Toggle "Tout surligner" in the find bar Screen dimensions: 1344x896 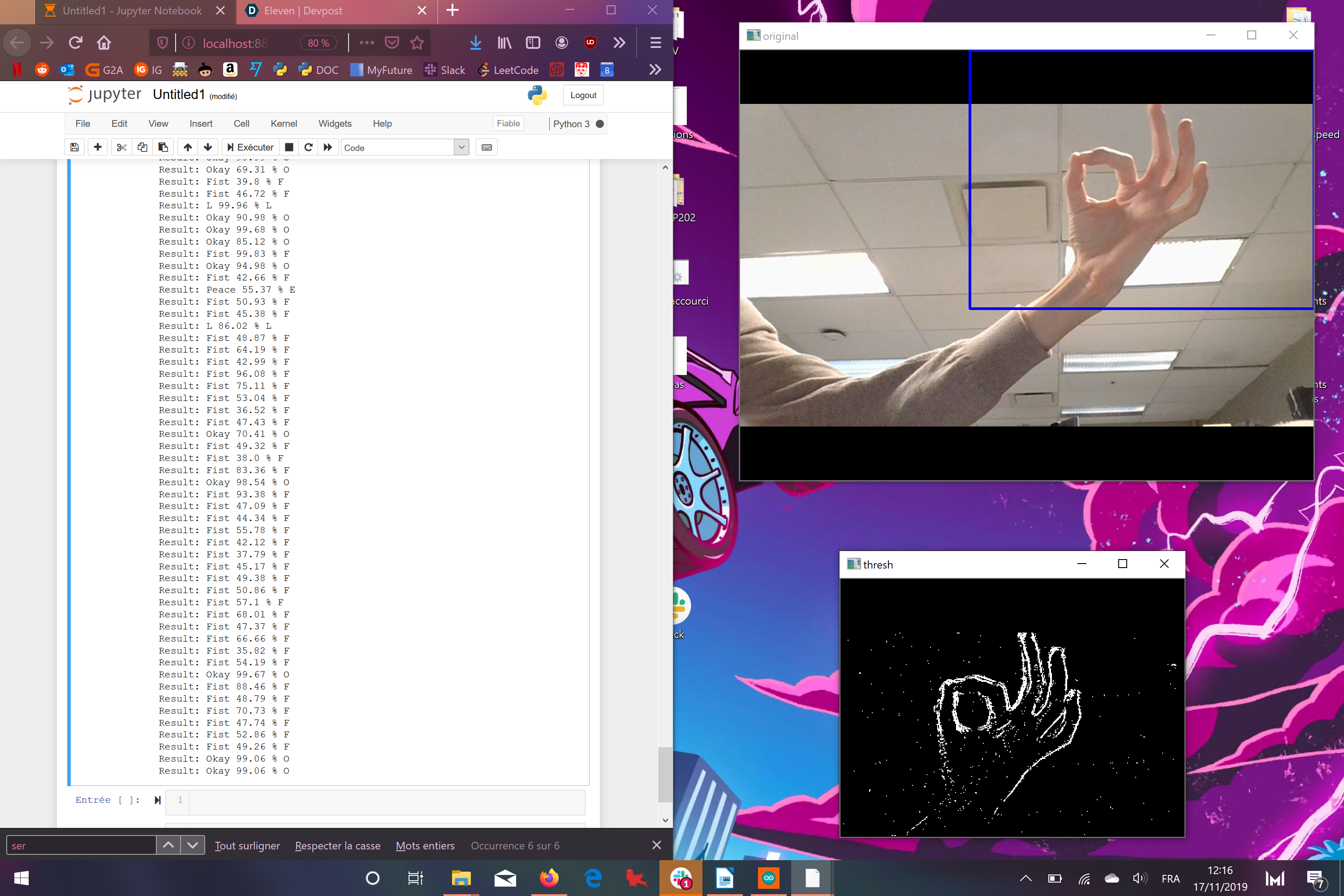pos(247,845)
